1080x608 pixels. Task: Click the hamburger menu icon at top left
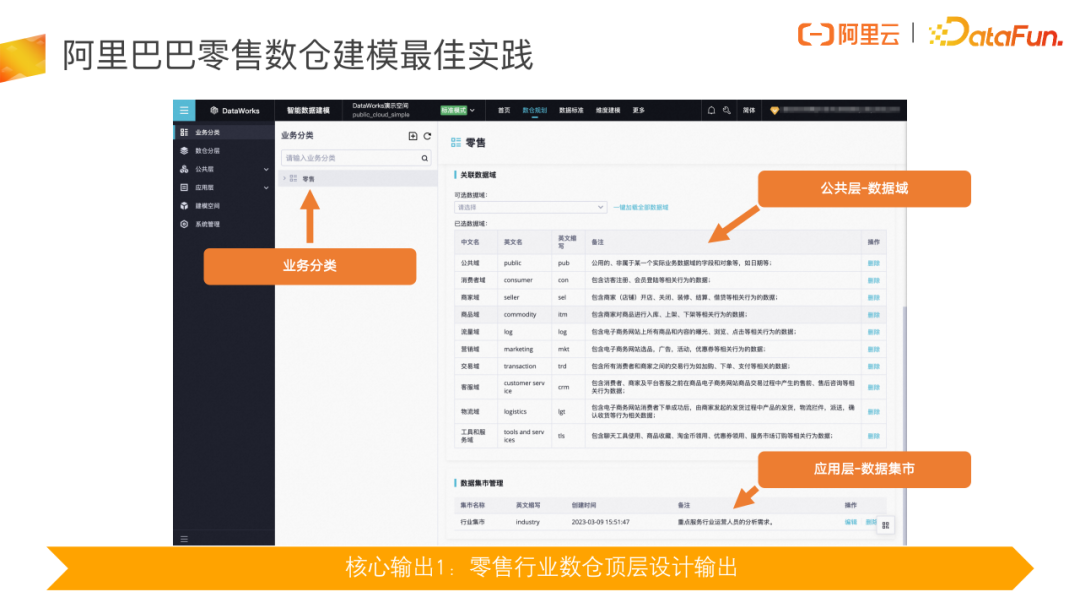(184, 110)
